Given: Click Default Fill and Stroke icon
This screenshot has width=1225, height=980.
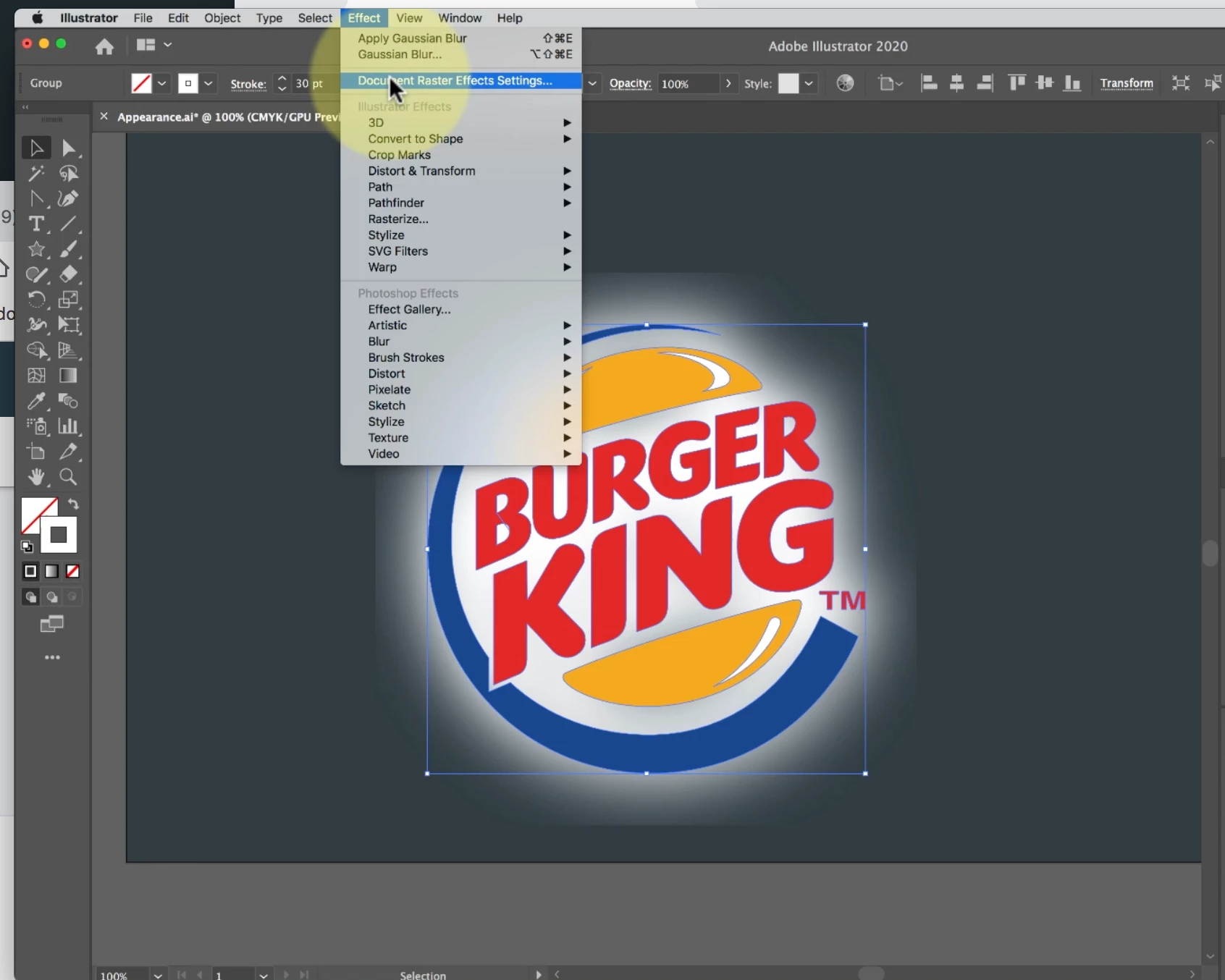Looking at the screenshot, I should pos(28,547).
